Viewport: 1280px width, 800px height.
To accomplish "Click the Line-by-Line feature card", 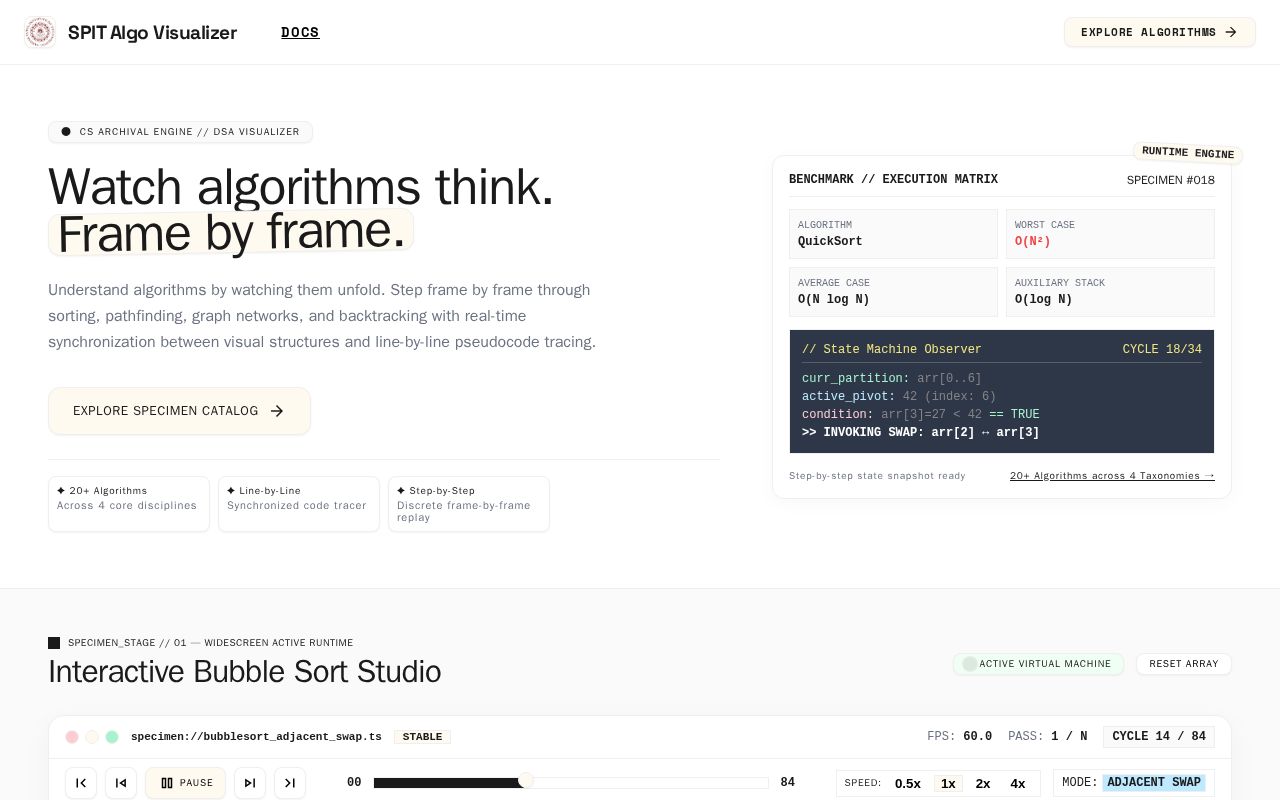I will pos(299,504).
